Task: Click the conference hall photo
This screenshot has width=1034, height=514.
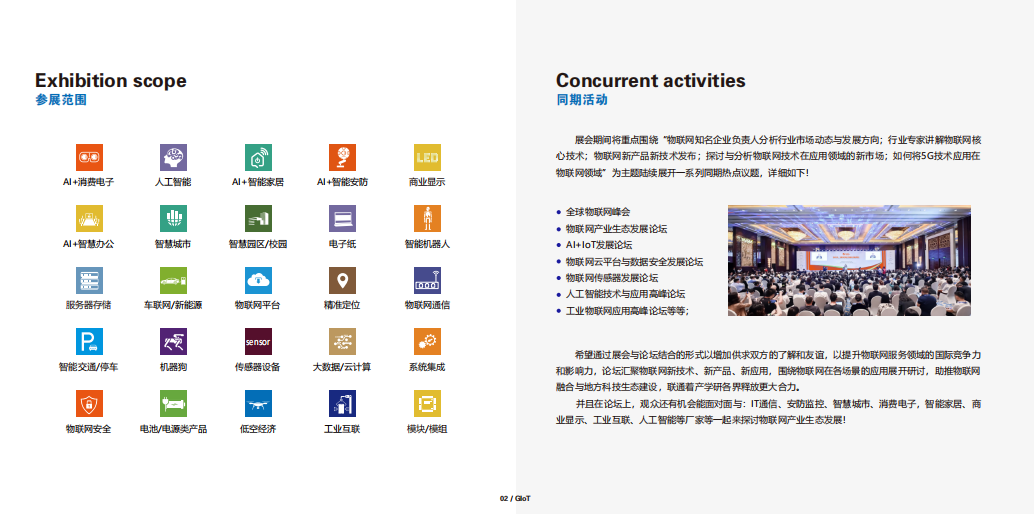Action: pyautogui.click(x=849, y=261)
